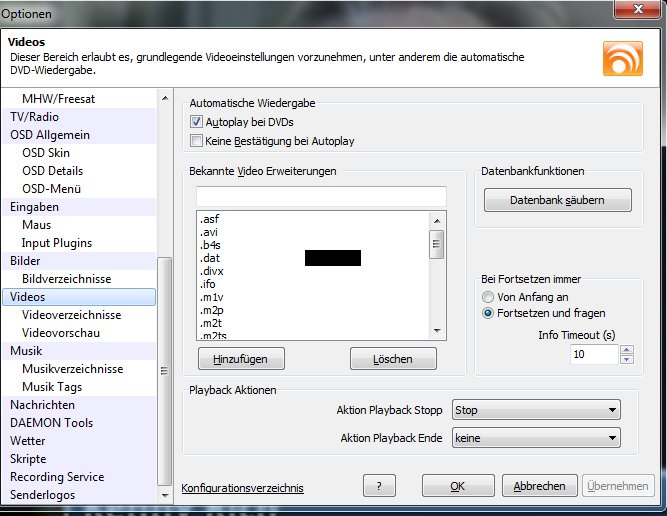The width and height of the screenshot is (667, 516).
Task: Open Aktion Playback Stopp dropdown
Action: point(536,410)
